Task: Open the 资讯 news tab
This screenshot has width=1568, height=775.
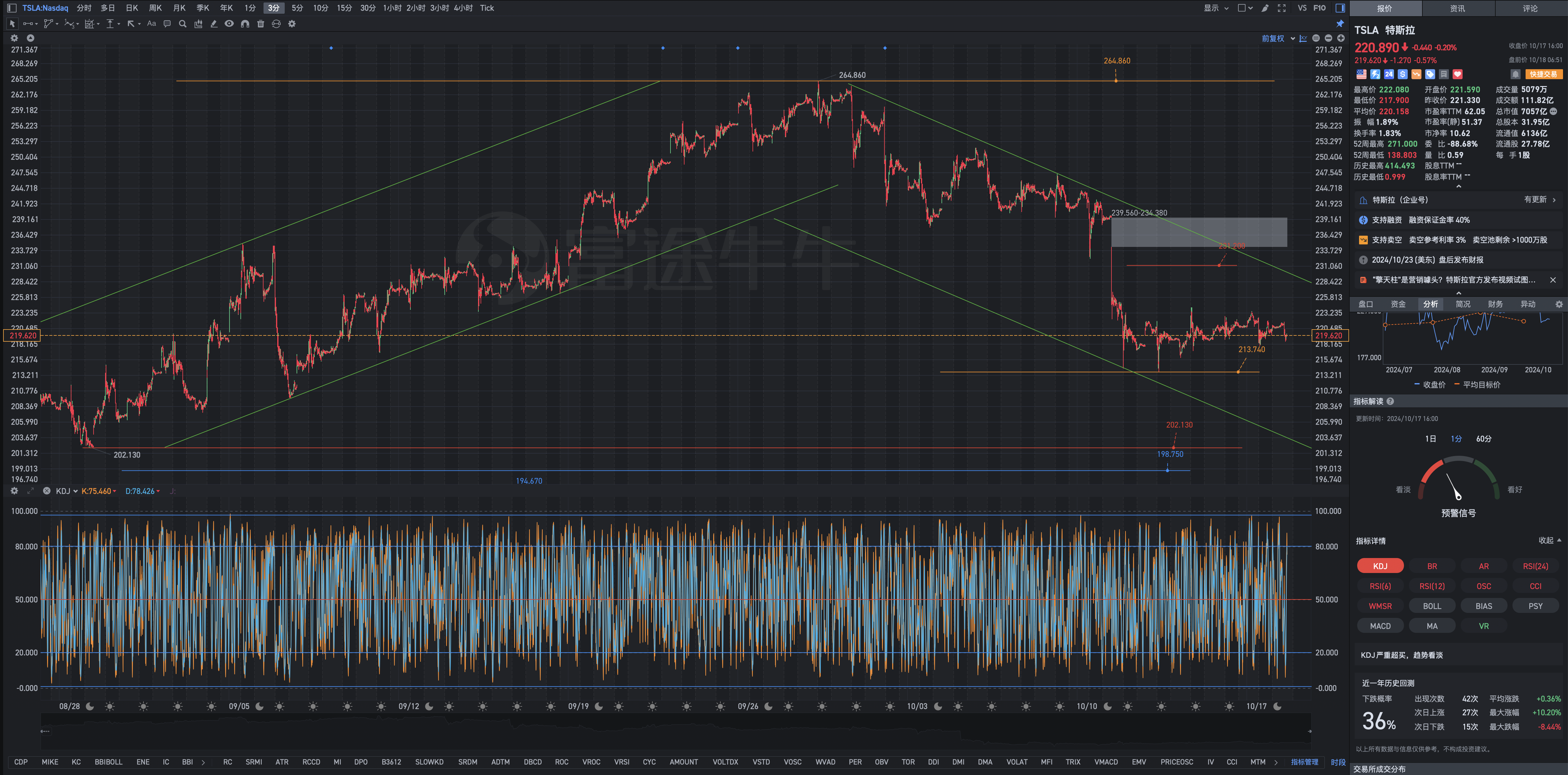Action: [1457, 8]
